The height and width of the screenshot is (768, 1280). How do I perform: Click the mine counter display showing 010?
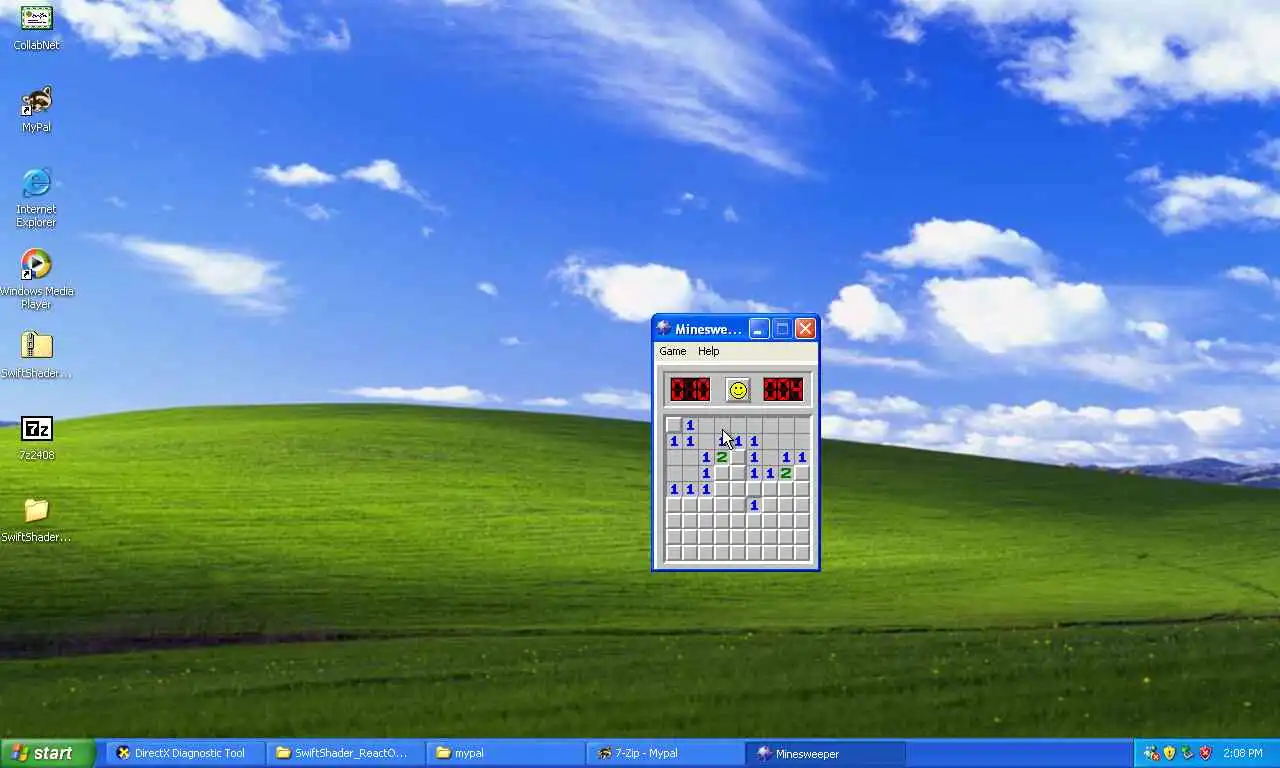click(x=690, y=389)
